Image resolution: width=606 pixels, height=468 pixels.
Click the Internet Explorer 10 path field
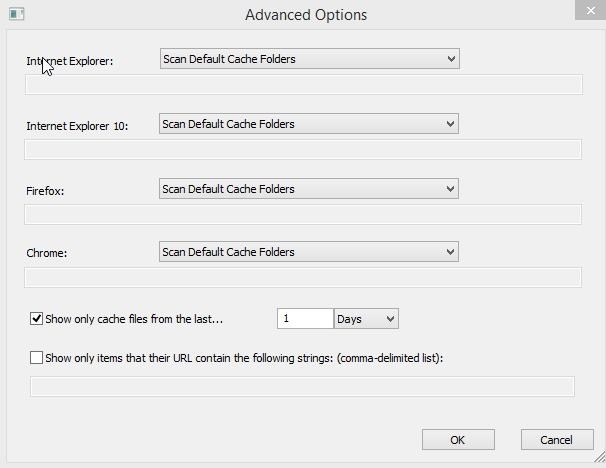point(303,150)
